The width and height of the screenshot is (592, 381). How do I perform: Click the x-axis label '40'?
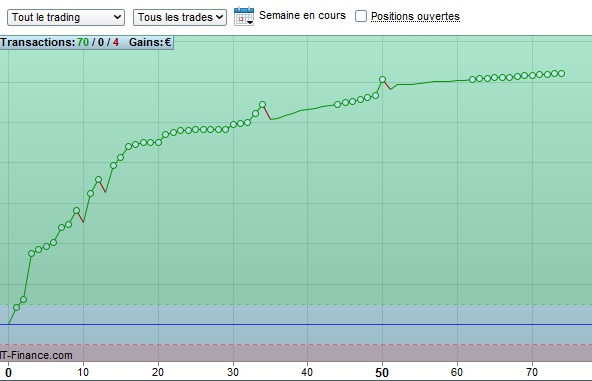[x=307, y=372]
